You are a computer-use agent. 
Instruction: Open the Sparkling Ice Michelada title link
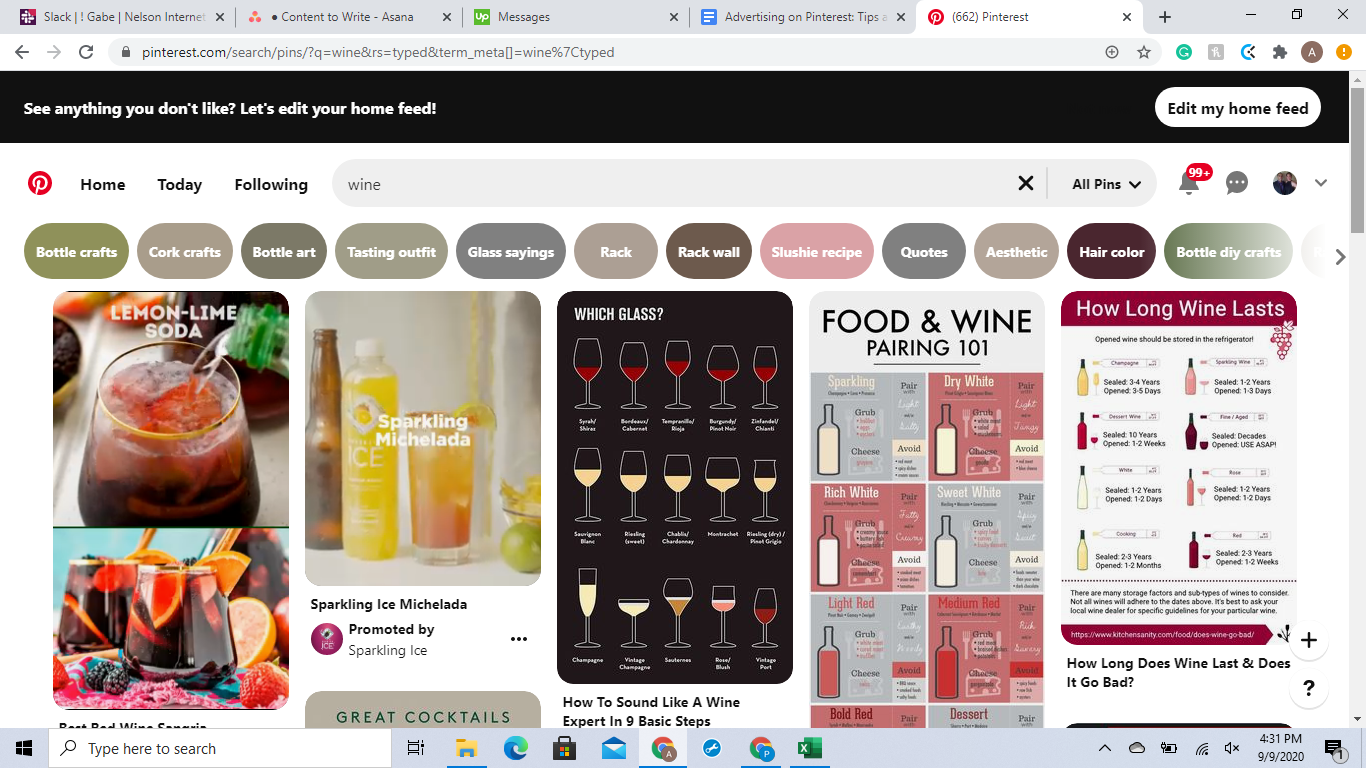(x=389, y=604)
